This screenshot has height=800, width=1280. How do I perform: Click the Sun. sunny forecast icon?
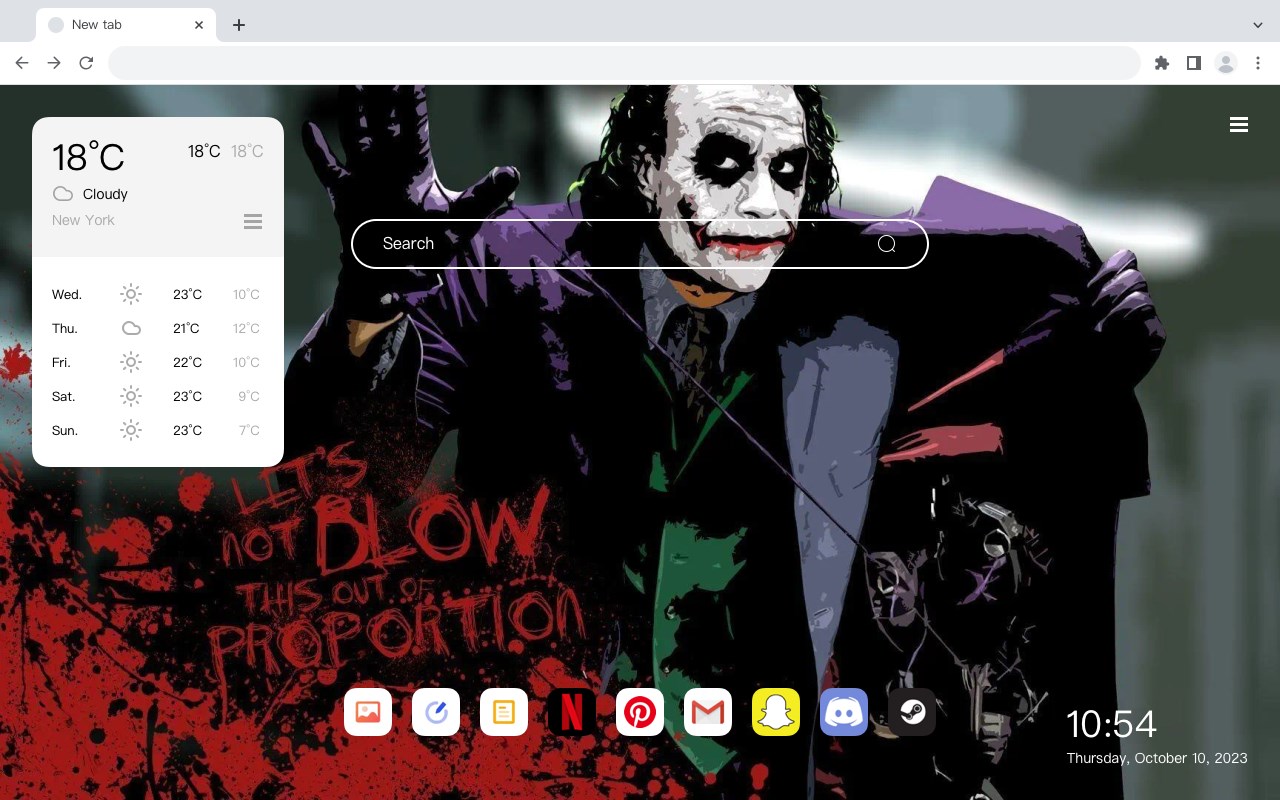pos(131,430)
